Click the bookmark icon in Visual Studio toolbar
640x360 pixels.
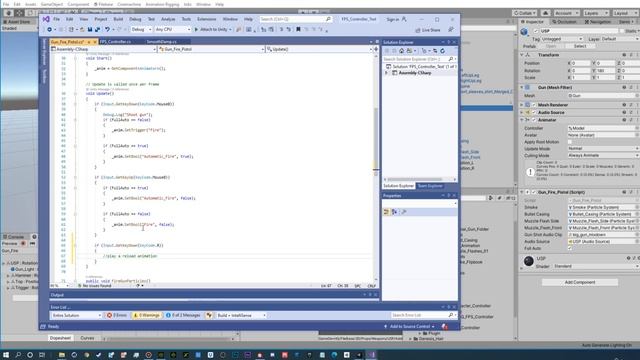(298, 29)
